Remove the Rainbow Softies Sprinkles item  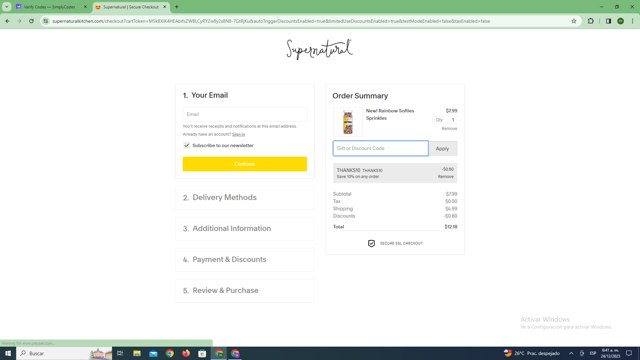(x=449, y=129)
